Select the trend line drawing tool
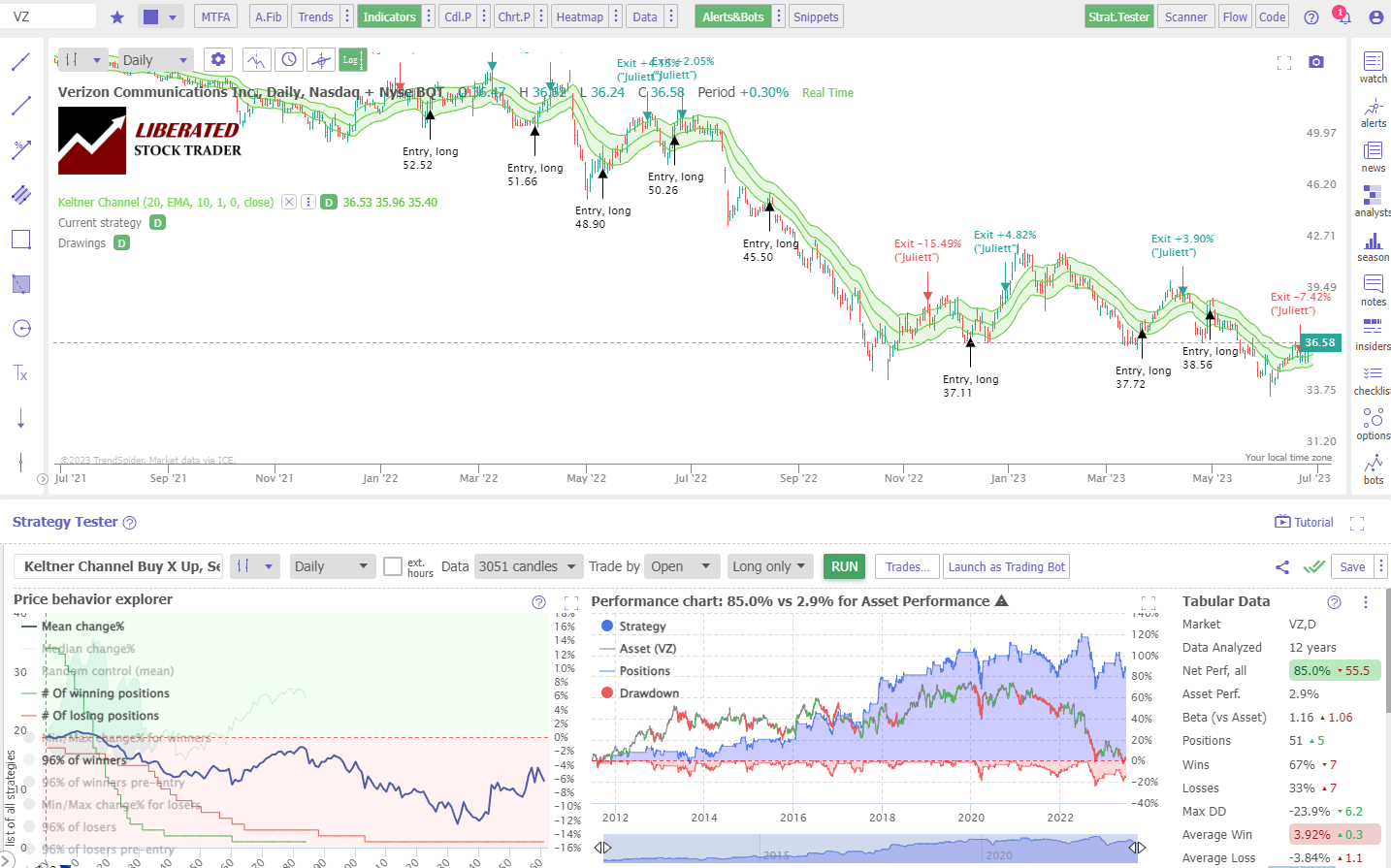The image size is (1391, 868). point(20,61)
